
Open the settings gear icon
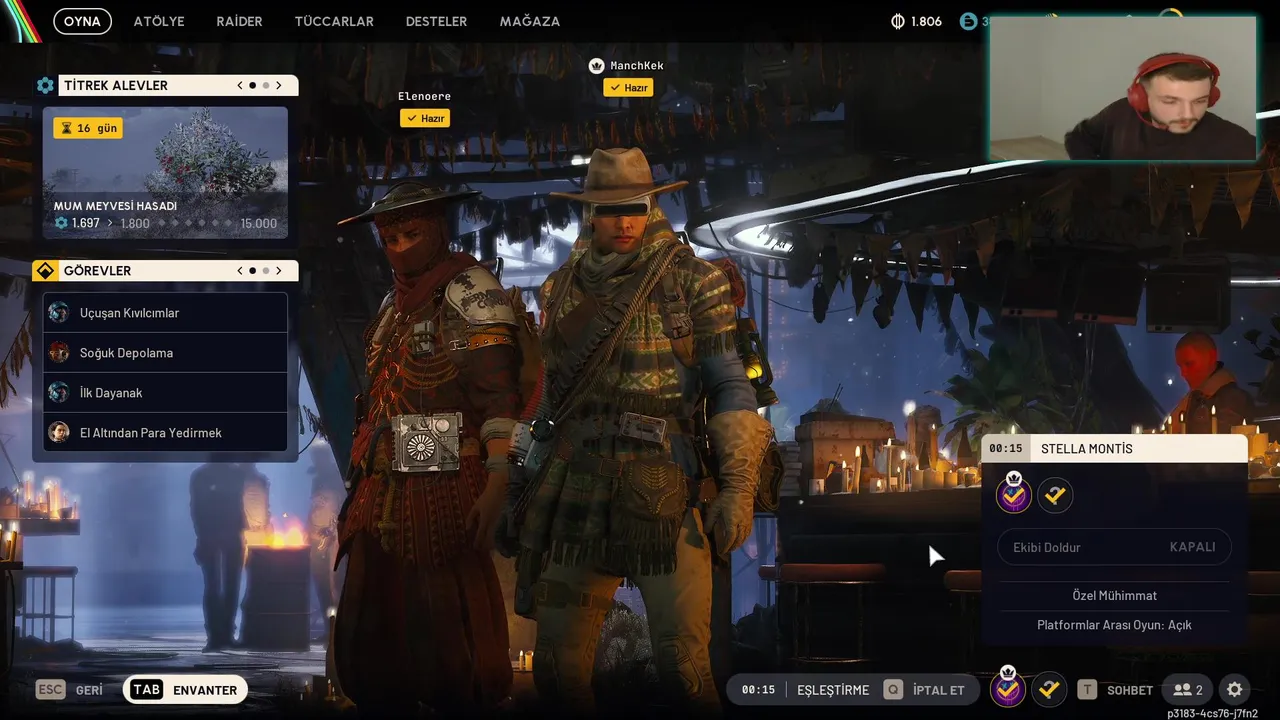(1234, 690)
